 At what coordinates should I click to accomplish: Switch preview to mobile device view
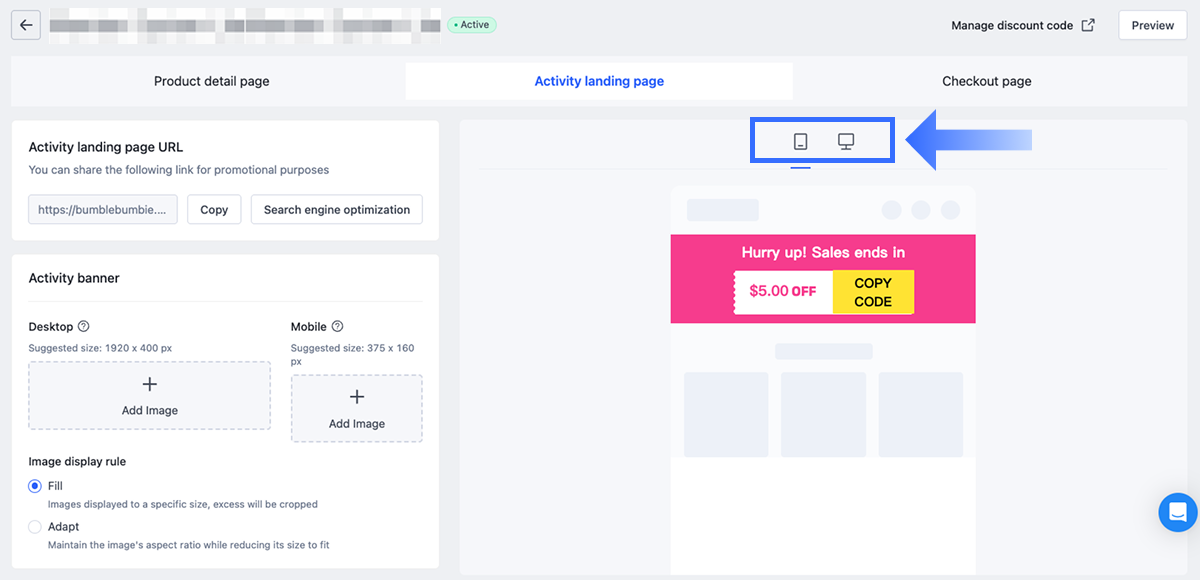(800, 141)
